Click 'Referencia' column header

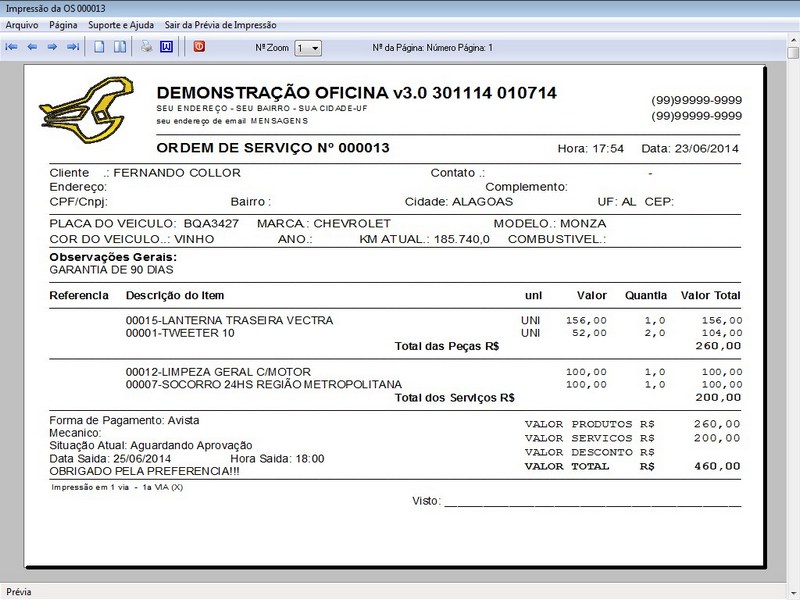(x=79, y=295)
